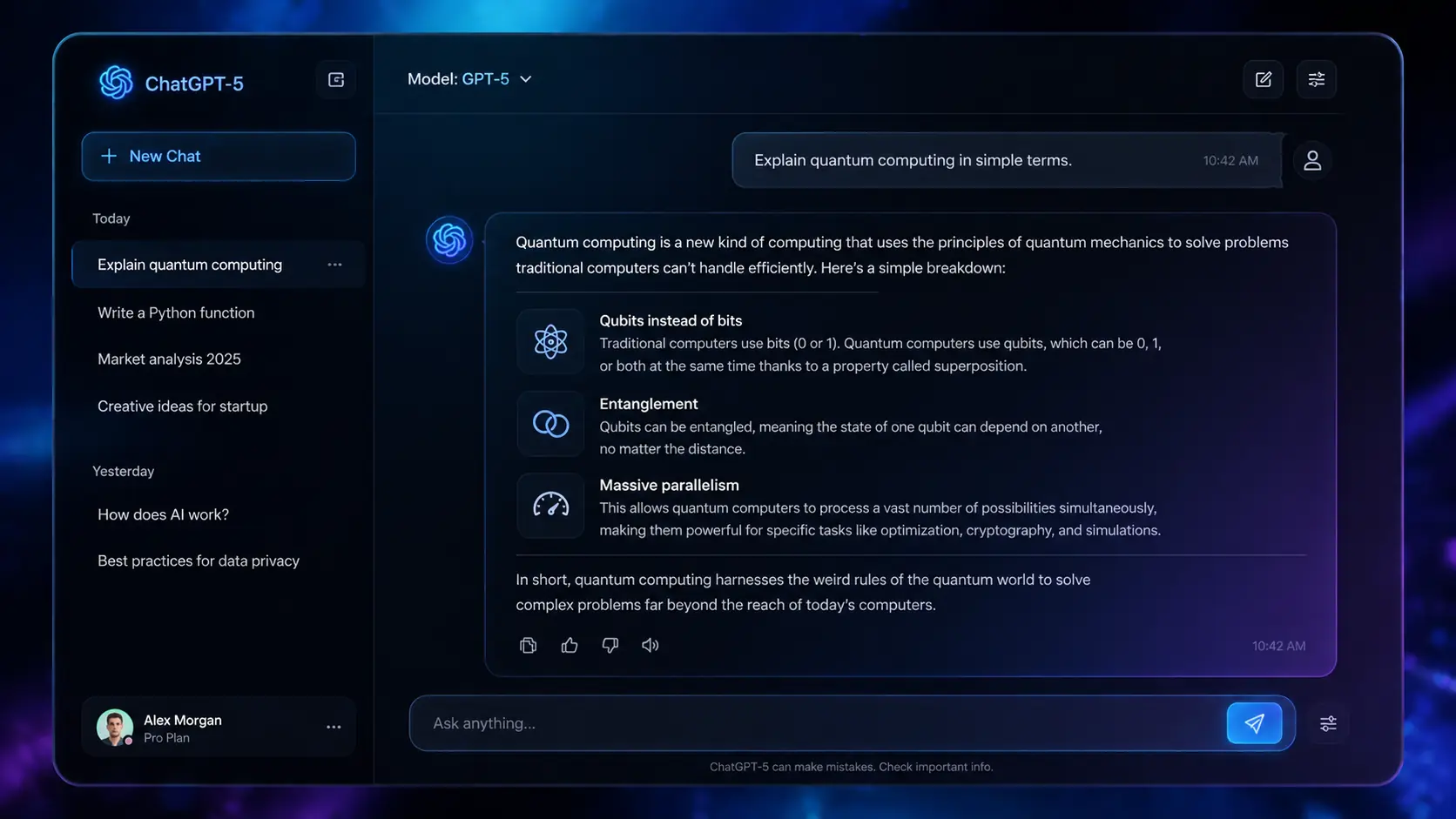Start a New Chat
The height and width of the screenshot is (819, 1456).
click(218, 157)
